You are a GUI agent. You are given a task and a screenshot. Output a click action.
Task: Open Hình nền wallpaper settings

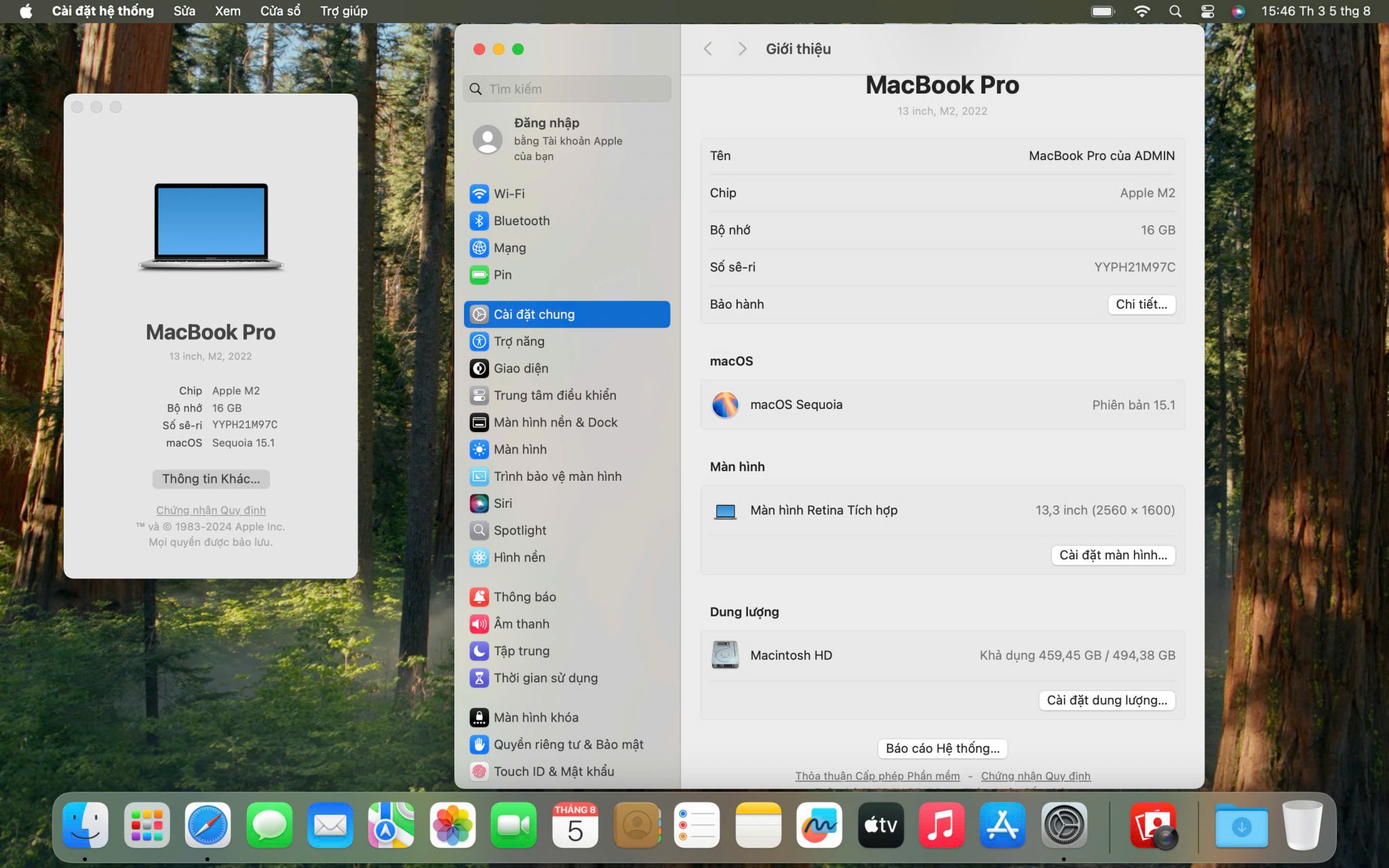click(567, 557)
